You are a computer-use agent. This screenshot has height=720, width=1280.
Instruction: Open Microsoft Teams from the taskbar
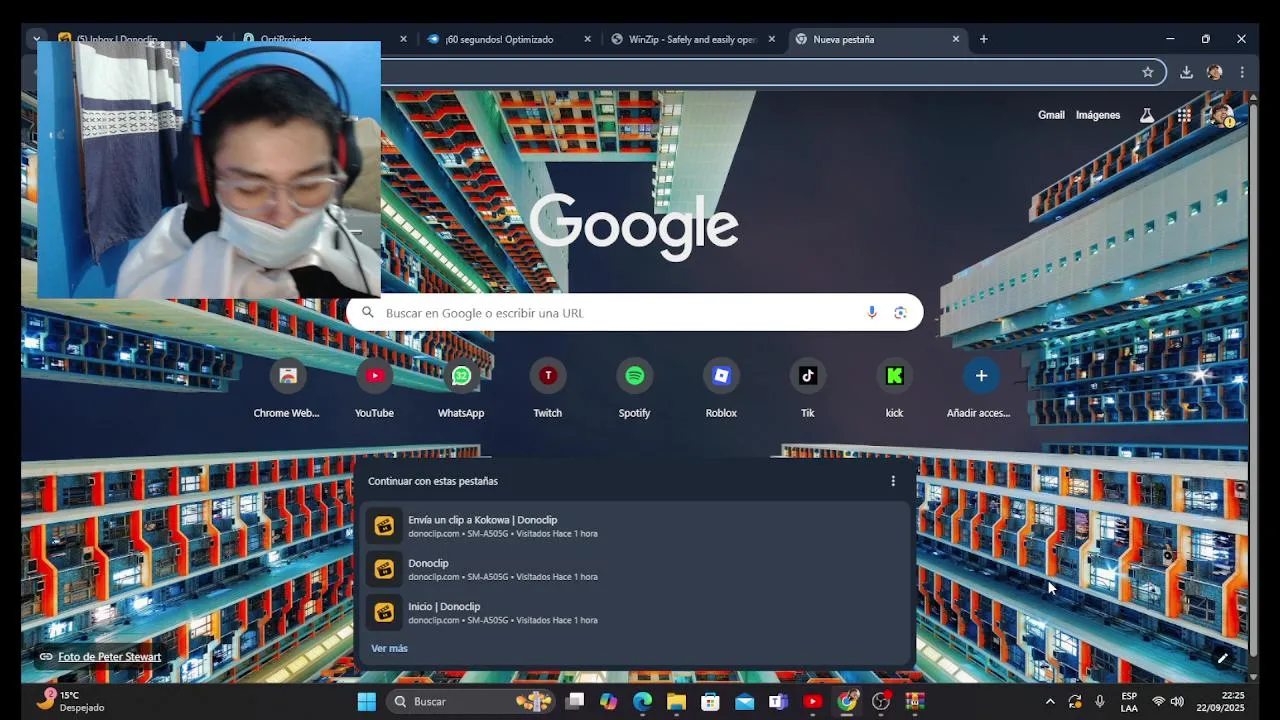click(x=779, y=701)
